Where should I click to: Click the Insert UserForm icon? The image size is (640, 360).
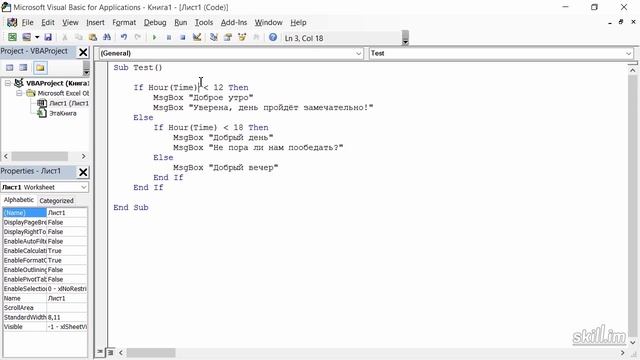[27, 38]
